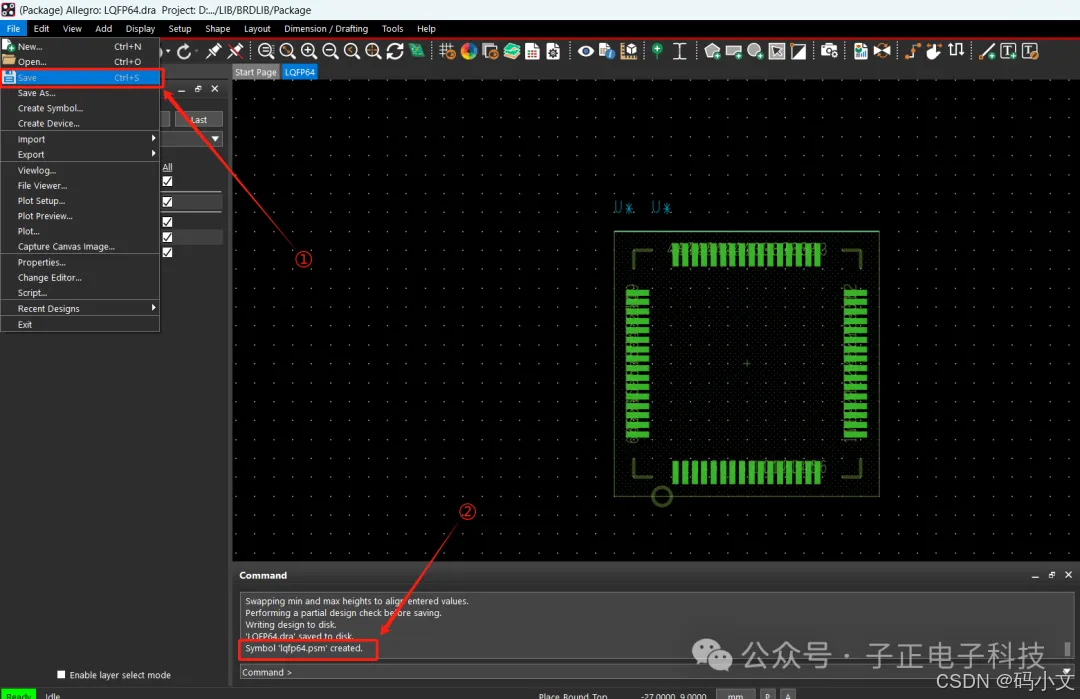This screenshot has width=1080, height=699.
Task: Click the shadow mode toggle icon
Action: coord(490,52)
